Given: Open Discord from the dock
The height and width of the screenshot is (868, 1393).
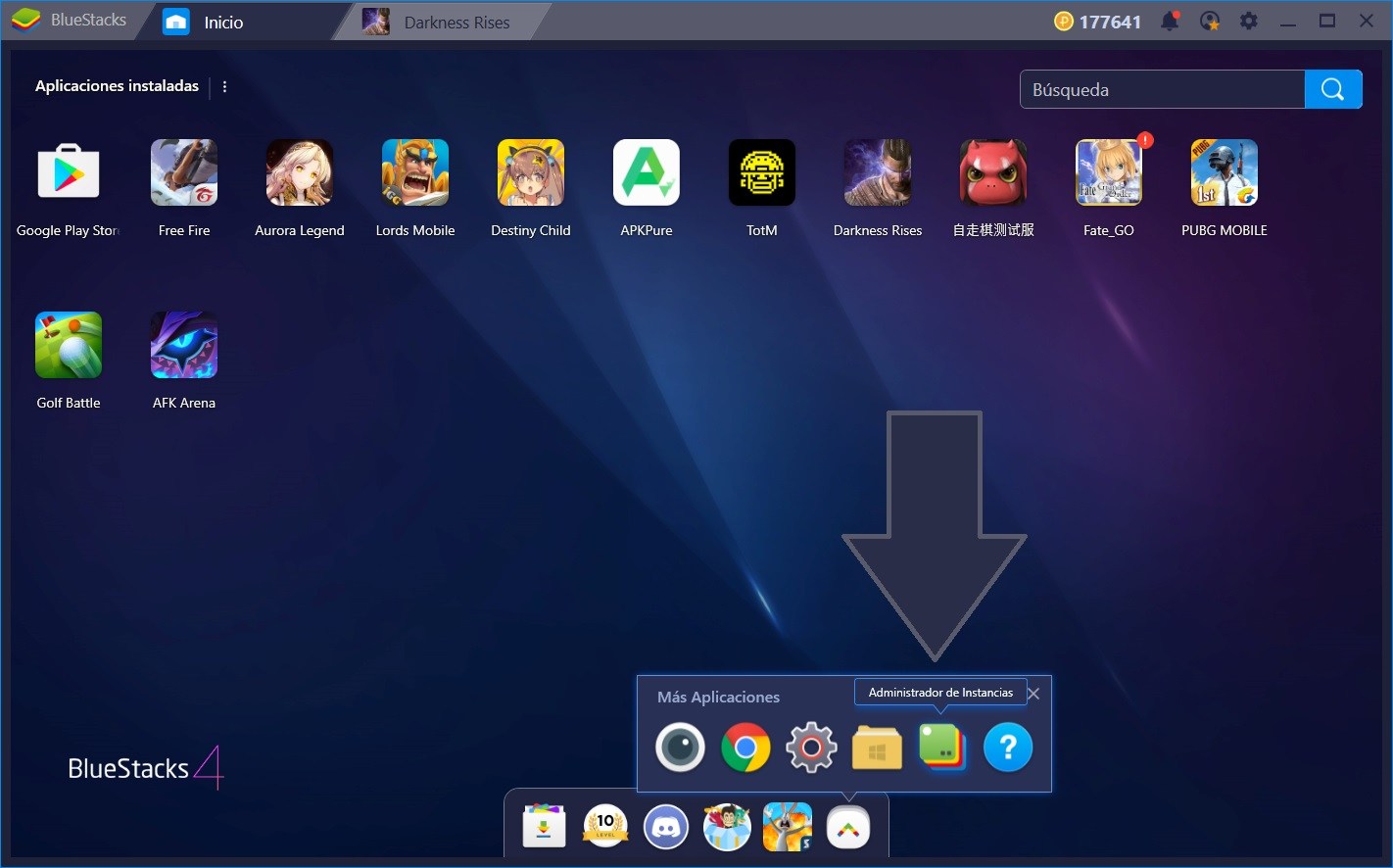Looking at the screenshot, I should pyautogui.click(x=666, y=828).
